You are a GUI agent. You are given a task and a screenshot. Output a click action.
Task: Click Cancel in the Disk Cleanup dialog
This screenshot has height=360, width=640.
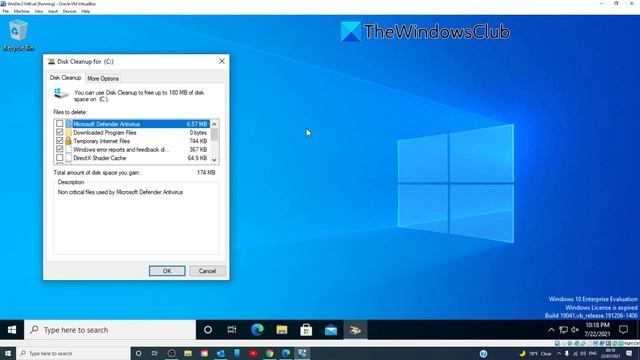[x=207, y=271]
